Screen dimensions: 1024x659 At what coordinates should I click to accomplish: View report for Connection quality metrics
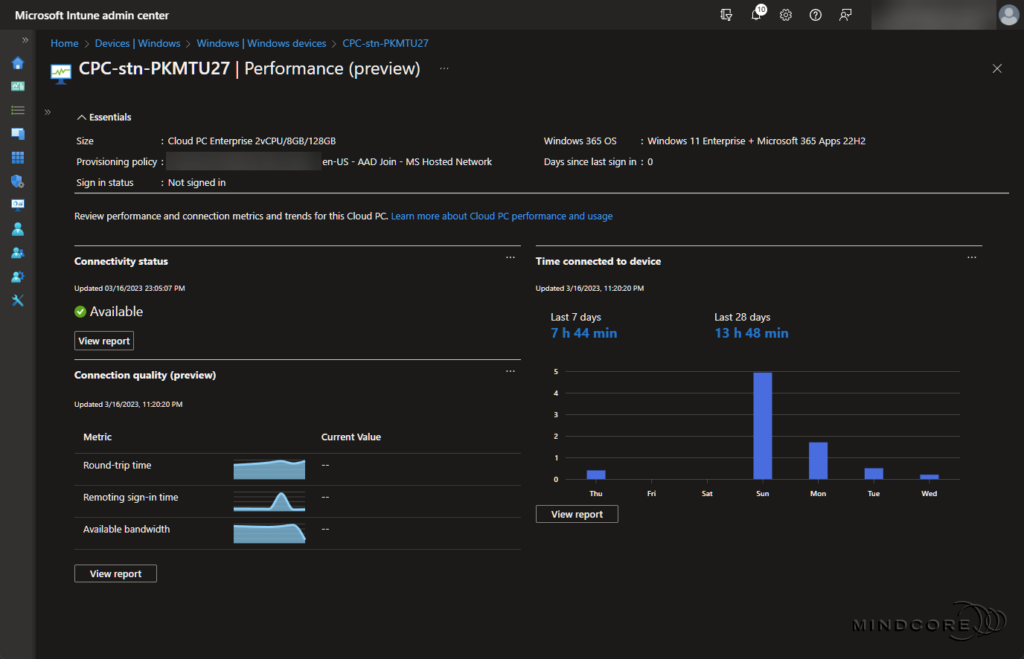(x=114, y=573)
